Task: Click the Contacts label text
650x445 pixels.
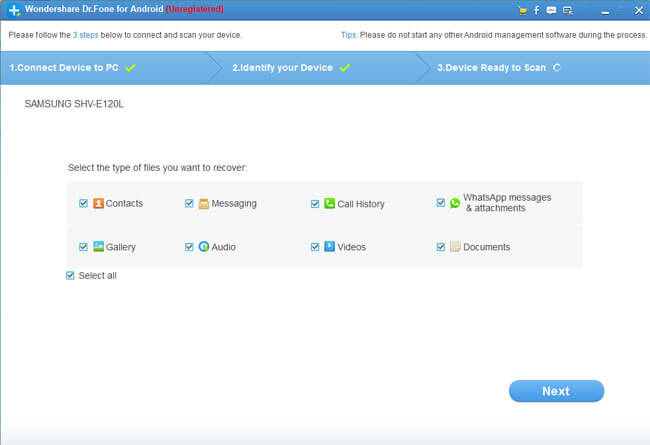Action: [x=124, y=203]
